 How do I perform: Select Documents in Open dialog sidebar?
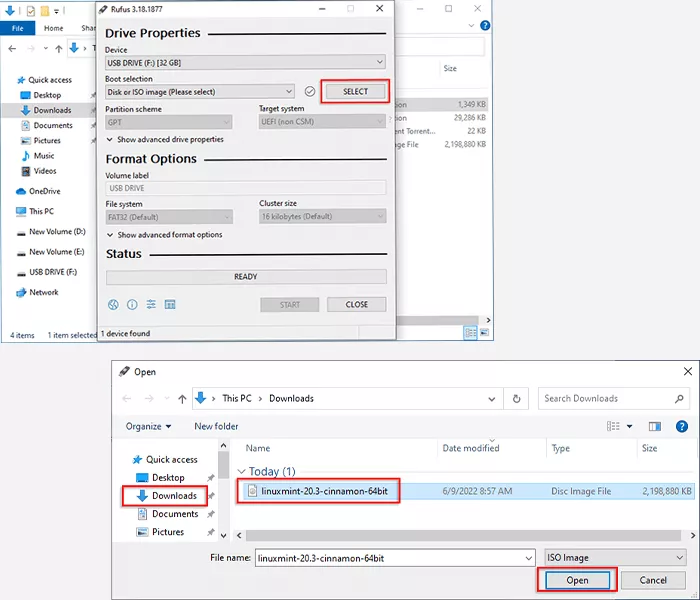coord(167,514)
